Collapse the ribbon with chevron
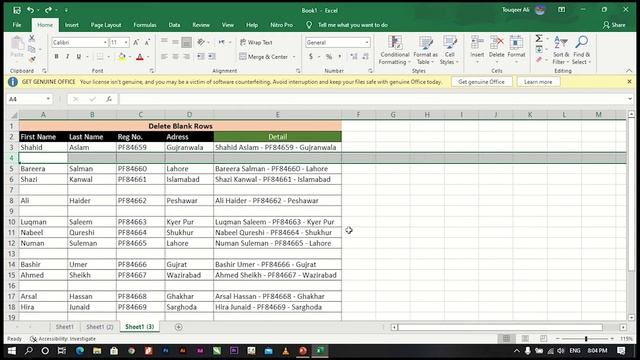640x360 pixels. tap(629, 71)
